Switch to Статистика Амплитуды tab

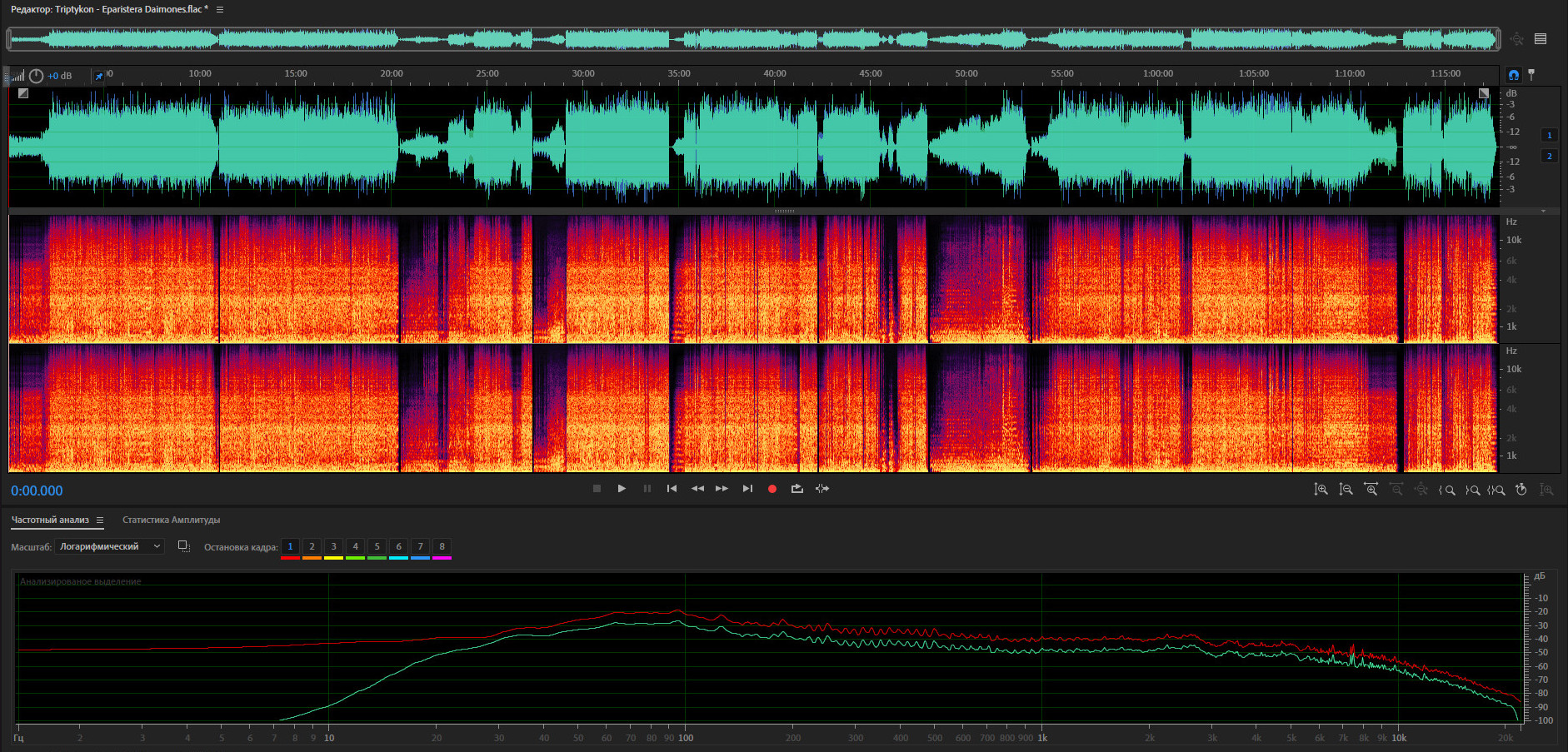(x=172, y=520)
